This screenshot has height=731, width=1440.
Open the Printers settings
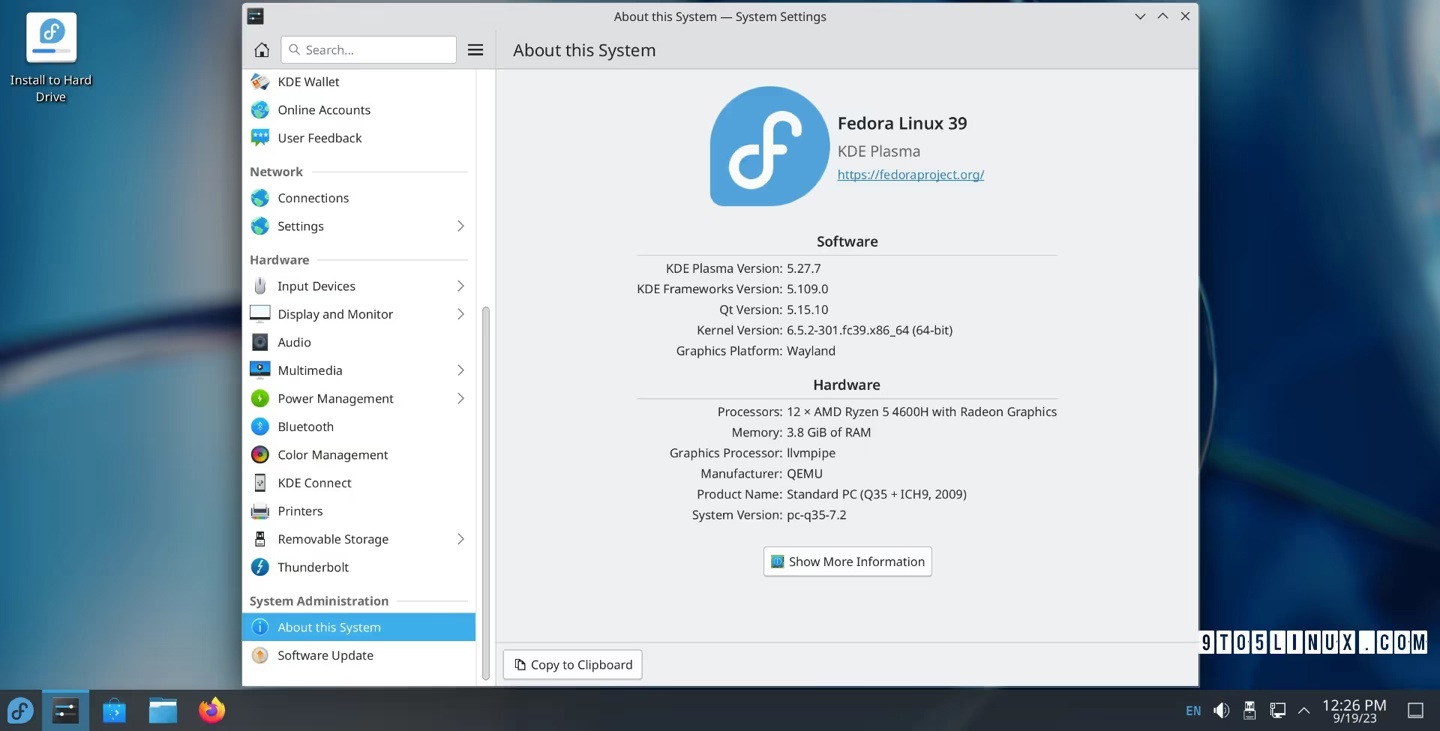pyautogui.click(x=359, y=510)
